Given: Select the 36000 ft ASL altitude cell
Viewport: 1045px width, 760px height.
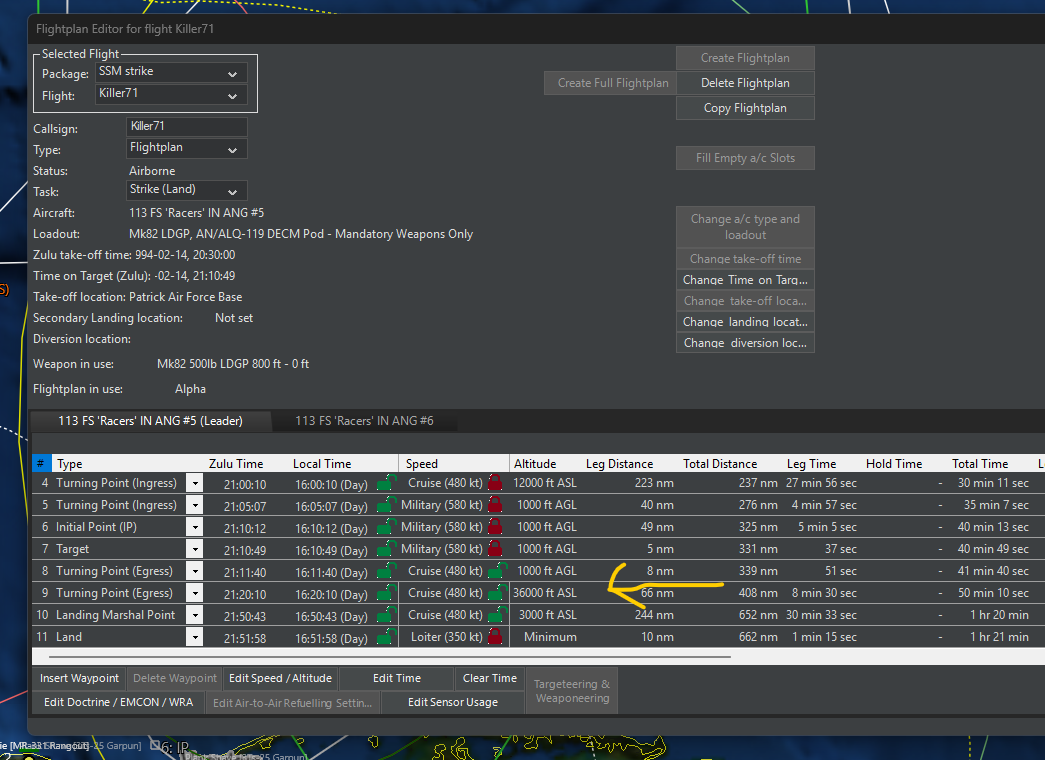Looking at the screenshot, I should pos(544,593).
